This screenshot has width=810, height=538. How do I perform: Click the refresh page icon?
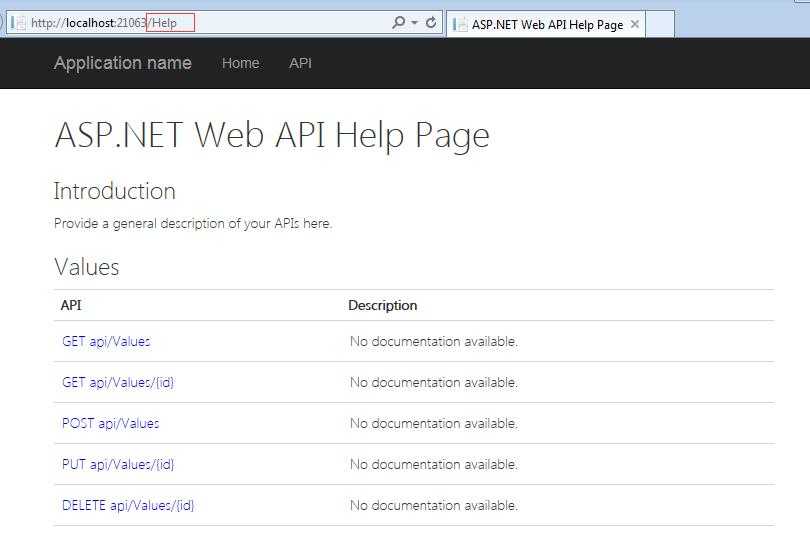pyautogui.click(x=431, y=22)
